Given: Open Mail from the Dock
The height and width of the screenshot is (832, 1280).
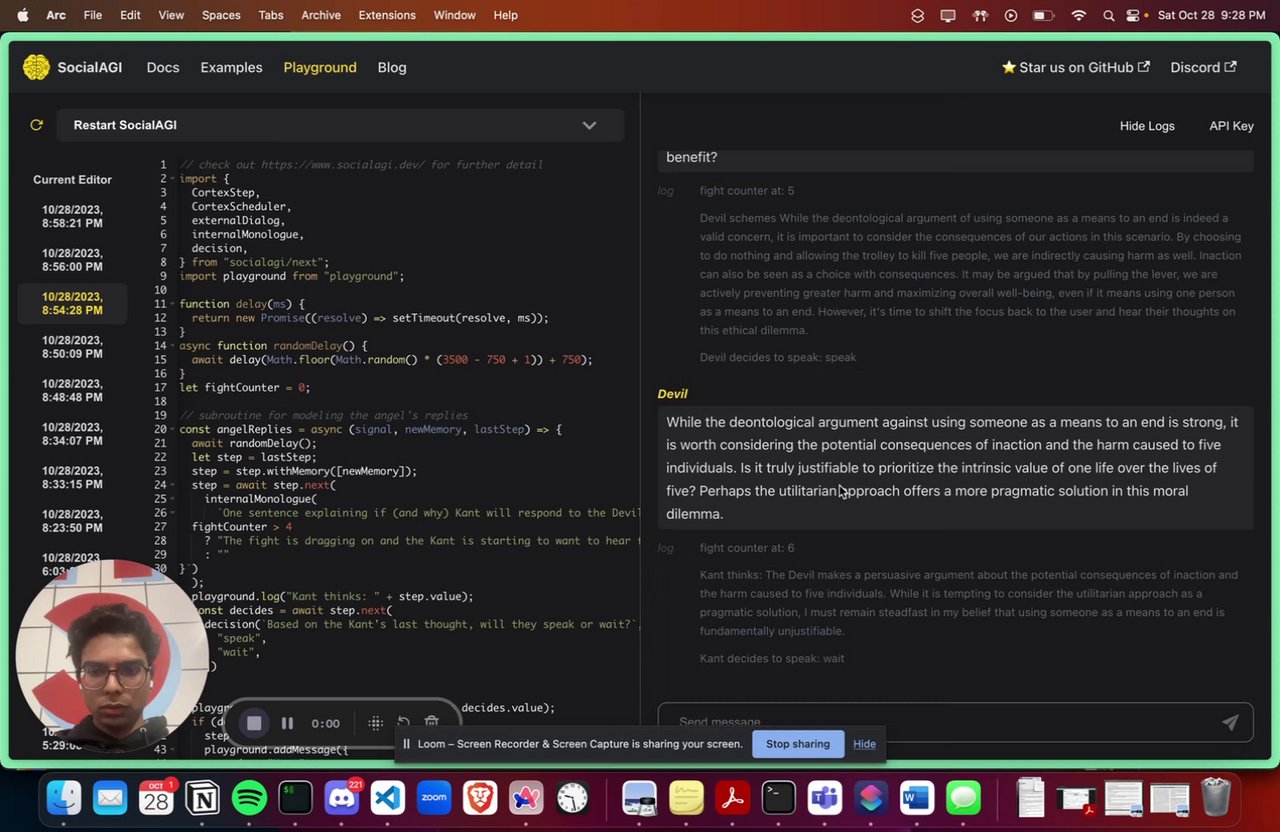Looking at the screenshot, I should [x=110, y=798].
